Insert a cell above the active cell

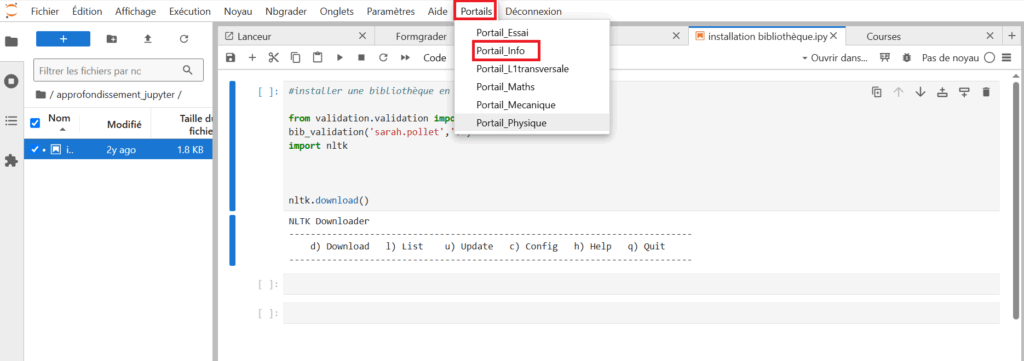pyautogui.click(x=942, y=92)
